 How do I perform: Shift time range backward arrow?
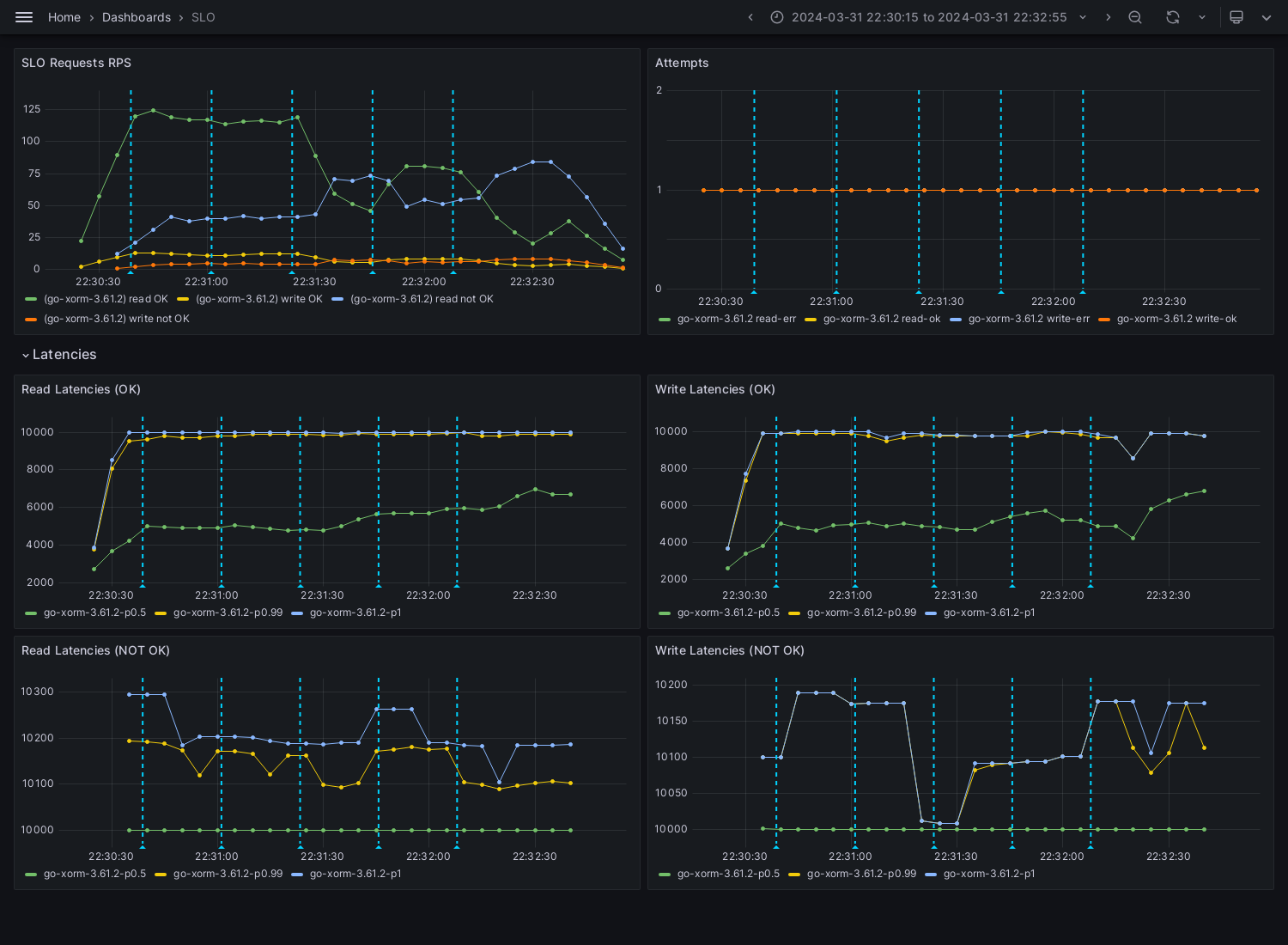coord(750,17)
